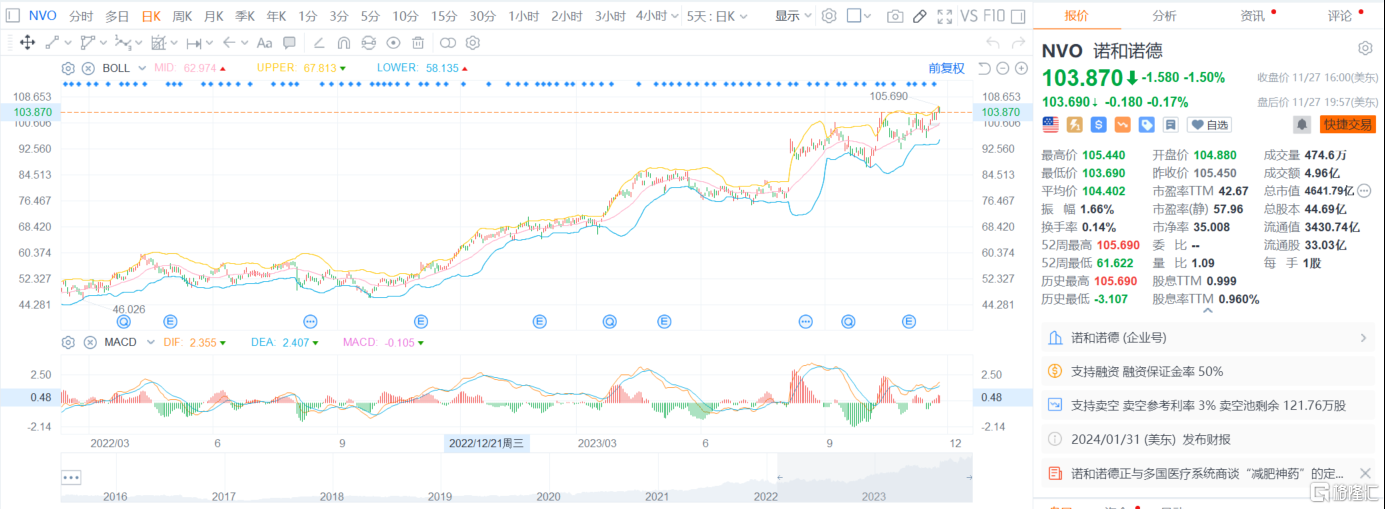Collapse quote details with up chevron
Screen dimensions: 1385x509
coord(1208,311)
